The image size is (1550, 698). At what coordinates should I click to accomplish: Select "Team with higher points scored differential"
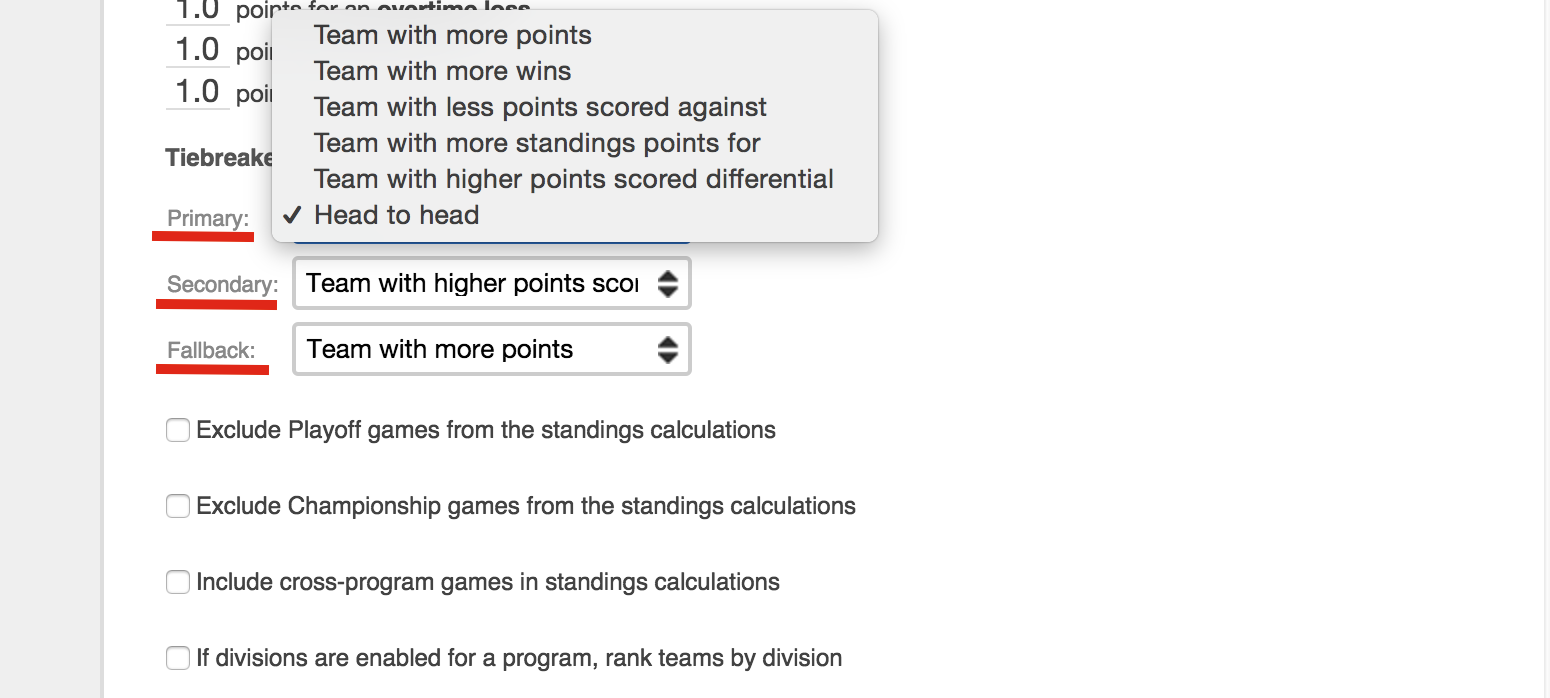point(573,178)
